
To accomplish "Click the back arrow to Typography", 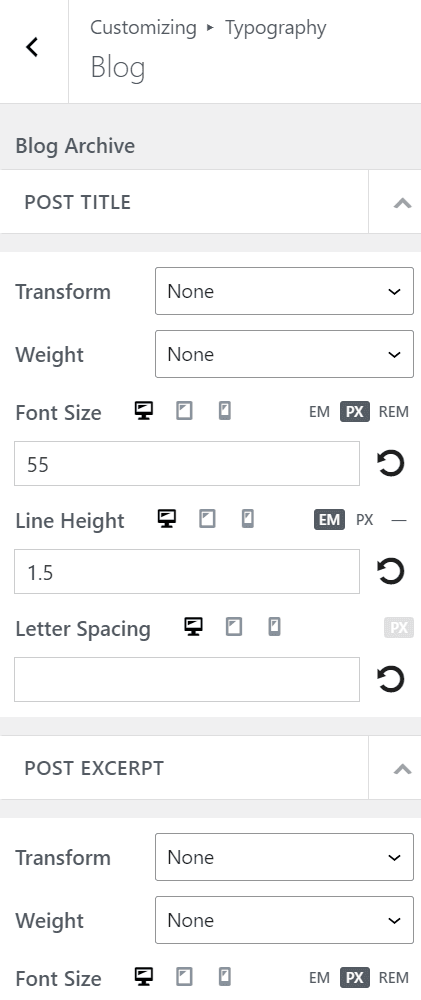I will tap(33, 47).
